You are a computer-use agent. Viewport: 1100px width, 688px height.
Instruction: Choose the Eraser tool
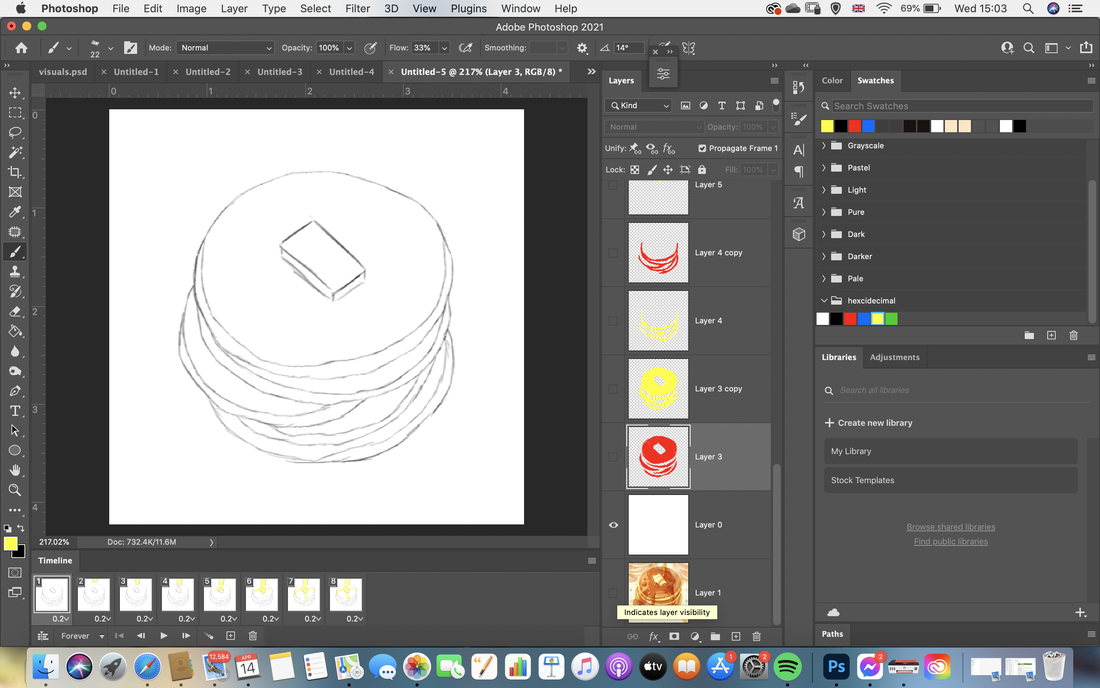point(15,311)
